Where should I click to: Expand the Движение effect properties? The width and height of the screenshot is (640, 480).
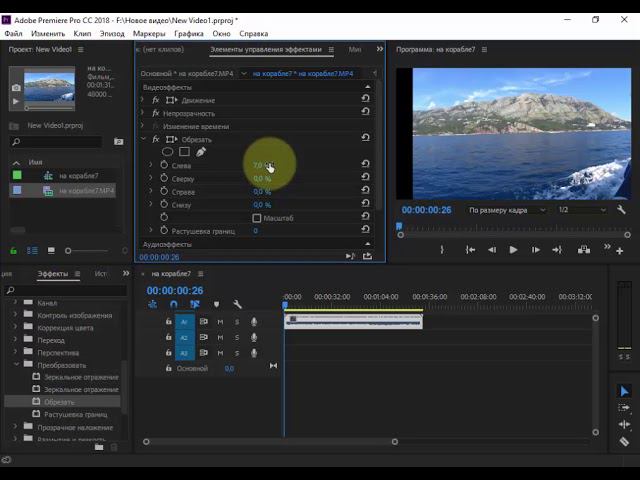coord(144,100)
